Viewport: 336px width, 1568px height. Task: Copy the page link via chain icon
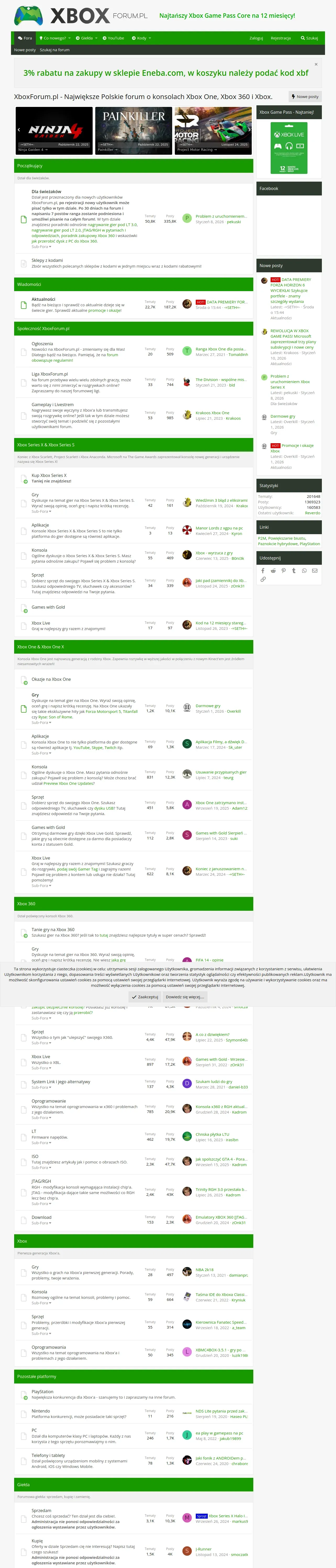(263, 579)
